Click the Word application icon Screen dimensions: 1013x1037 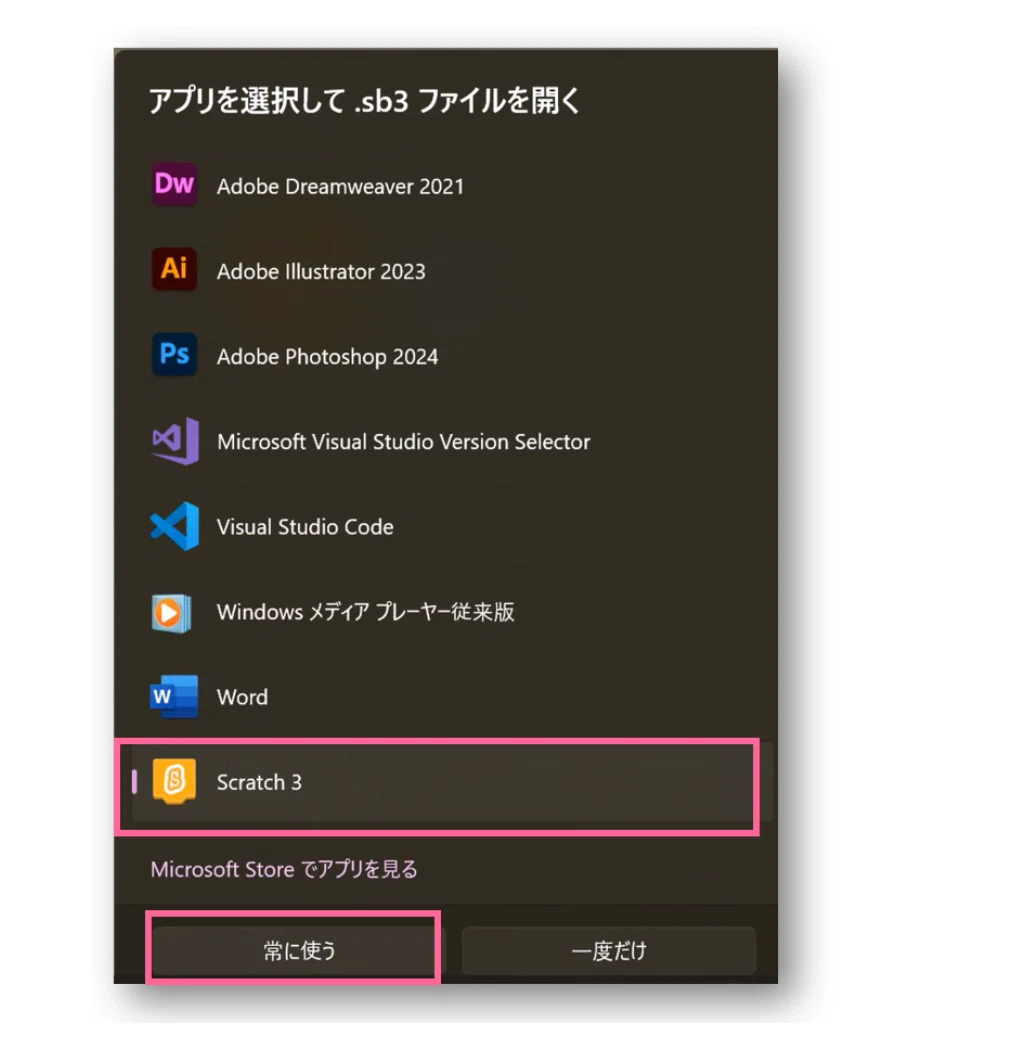(174, 696)
